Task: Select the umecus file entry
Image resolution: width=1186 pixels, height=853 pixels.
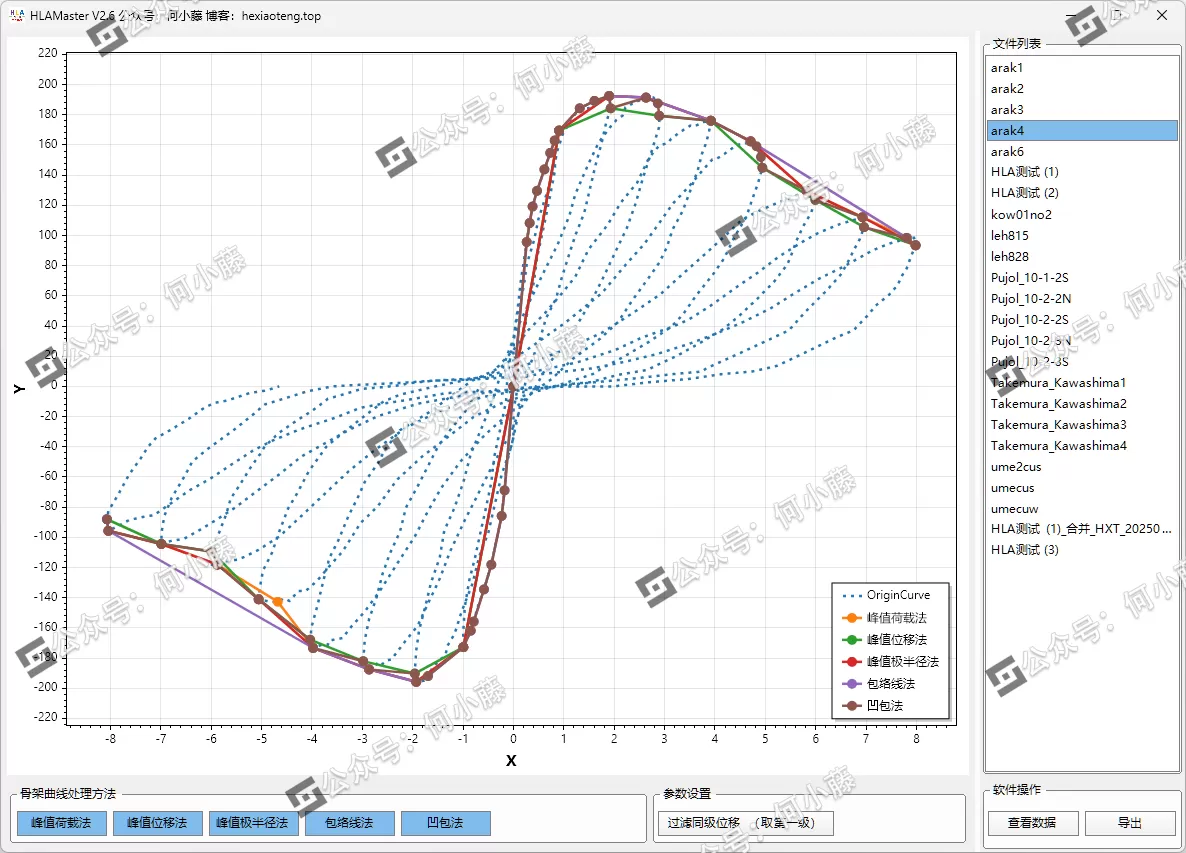Action: click(1012, 488)
